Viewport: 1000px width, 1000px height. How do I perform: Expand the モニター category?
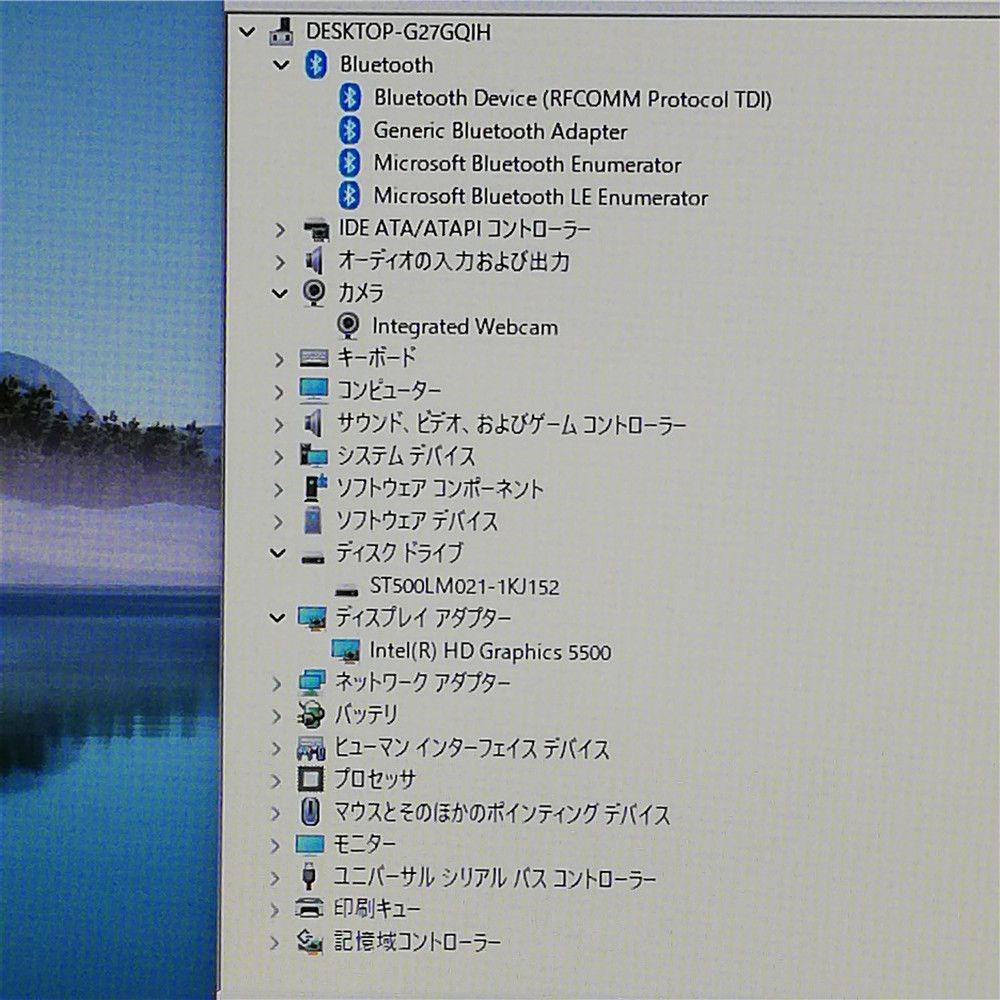(x=275, y=846)
